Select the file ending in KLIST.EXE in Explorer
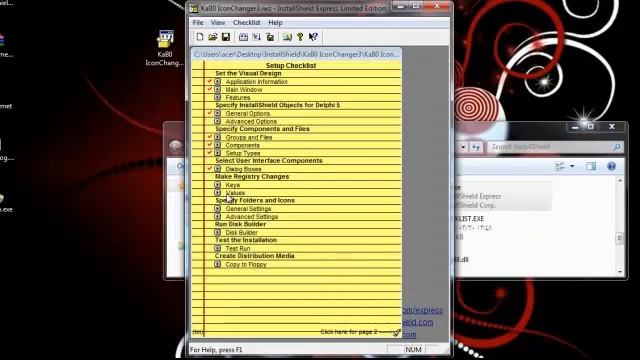The height and width of the screenshot is (360, 640). pos(469,219)
